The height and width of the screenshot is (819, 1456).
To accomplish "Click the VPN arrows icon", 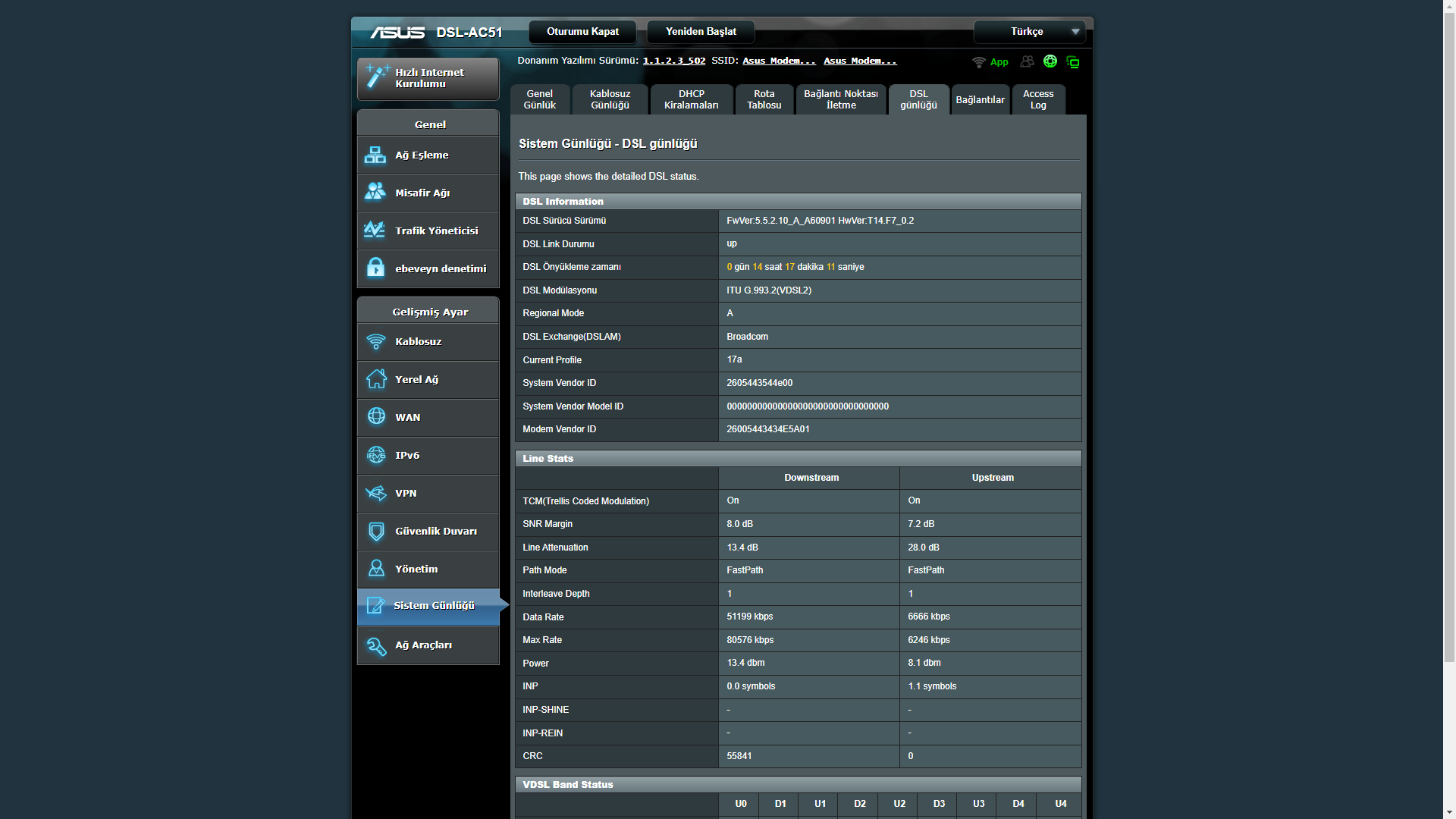I will 376,493.
